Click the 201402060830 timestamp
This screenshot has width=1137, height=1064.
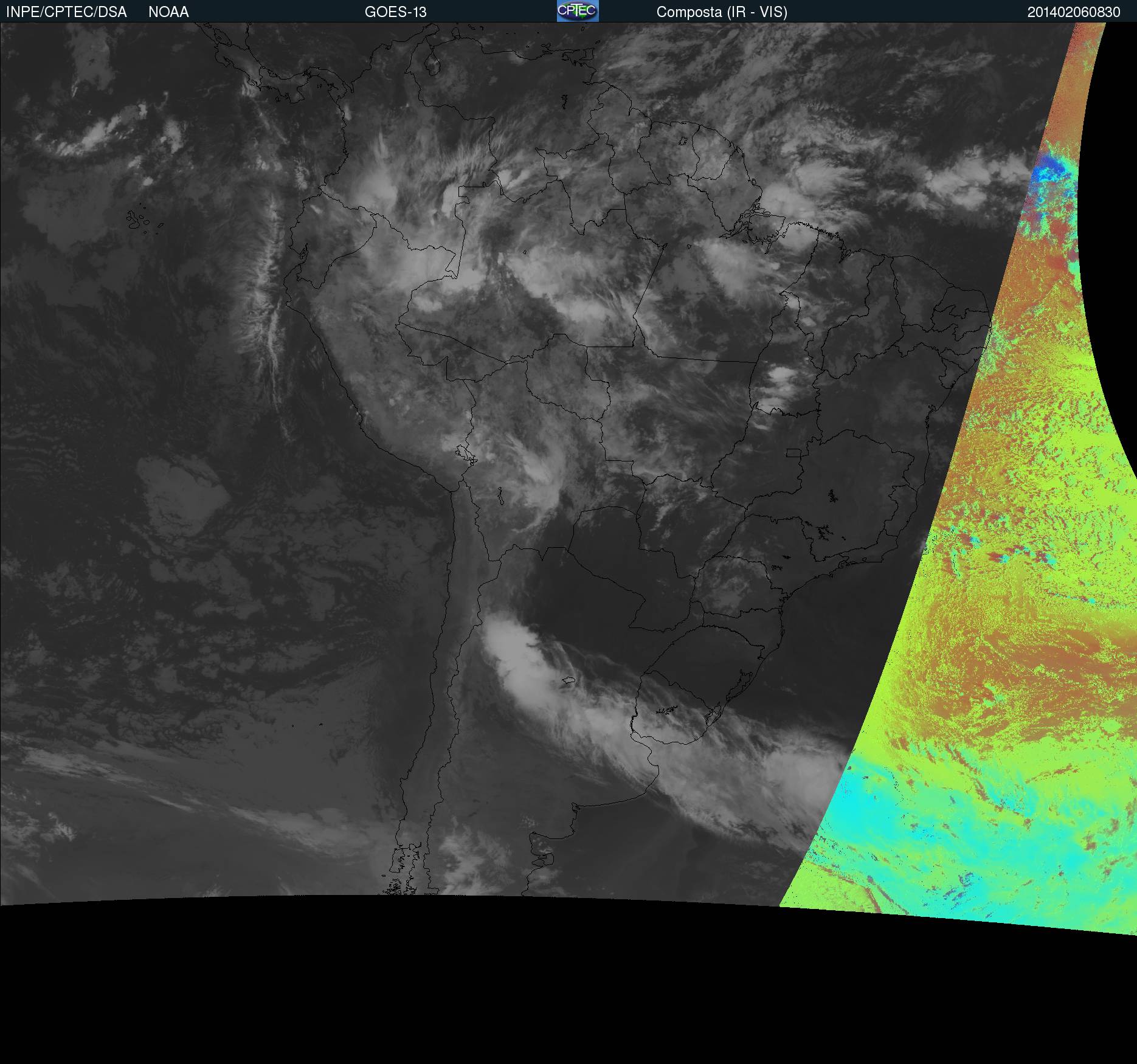pos(1074,12)
